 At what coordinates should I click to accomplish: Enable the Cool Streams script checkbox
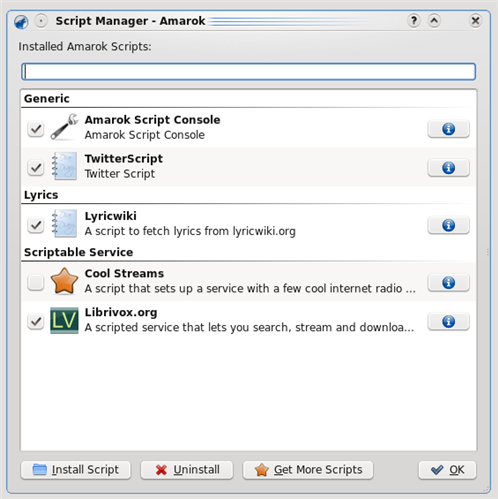click(x=36, y=282)
